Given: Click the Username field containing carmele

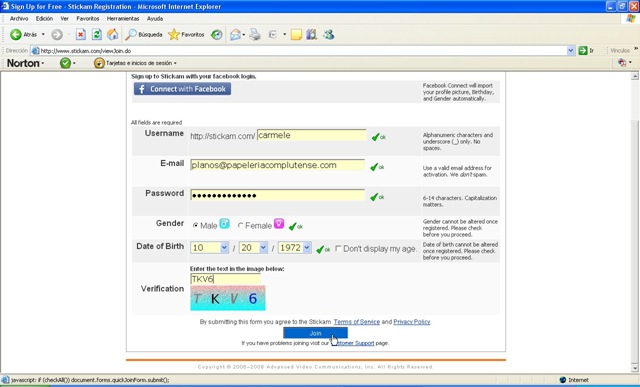Looking at the screenshot, I should (x=312, y=135).
